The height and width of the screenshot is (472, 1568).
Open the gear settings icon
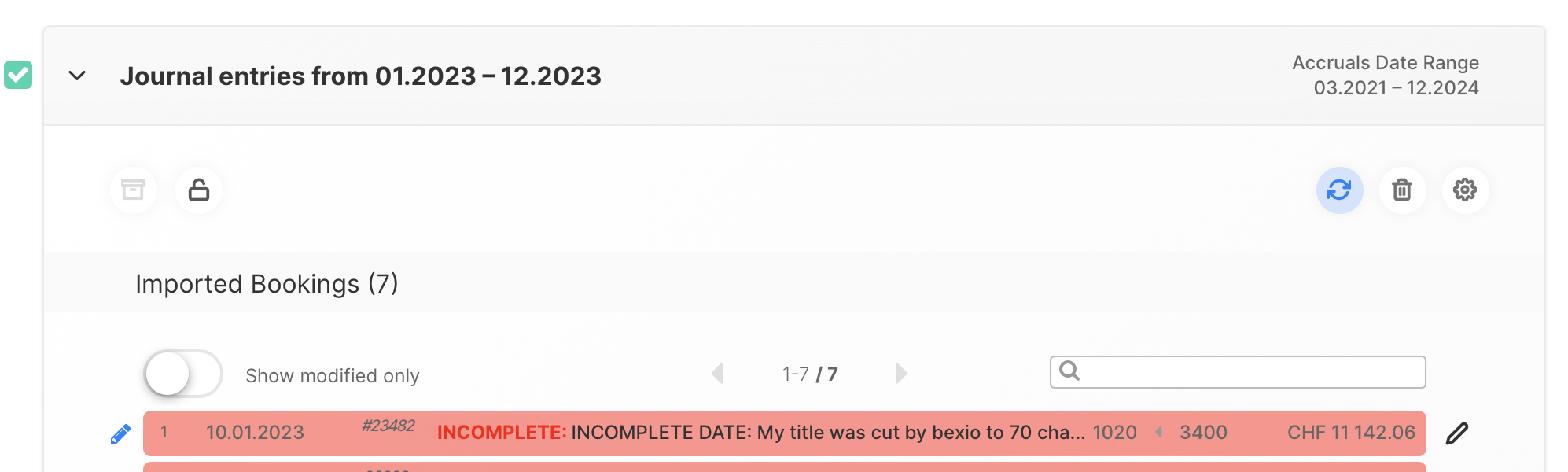click(x=1465, y=190)
